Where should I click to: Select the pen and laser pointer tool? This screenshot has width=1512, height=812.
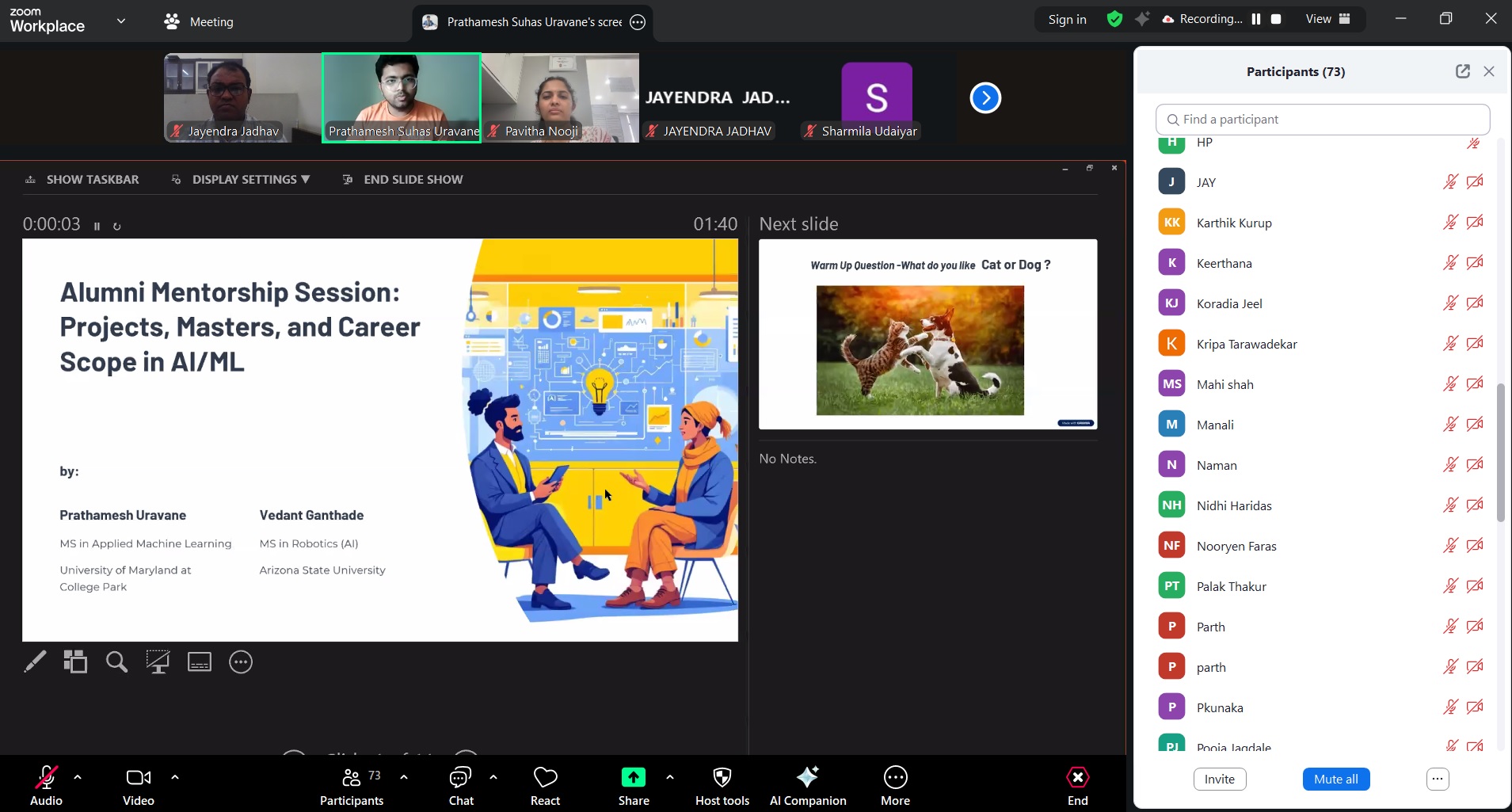click(x=35, y=661)
